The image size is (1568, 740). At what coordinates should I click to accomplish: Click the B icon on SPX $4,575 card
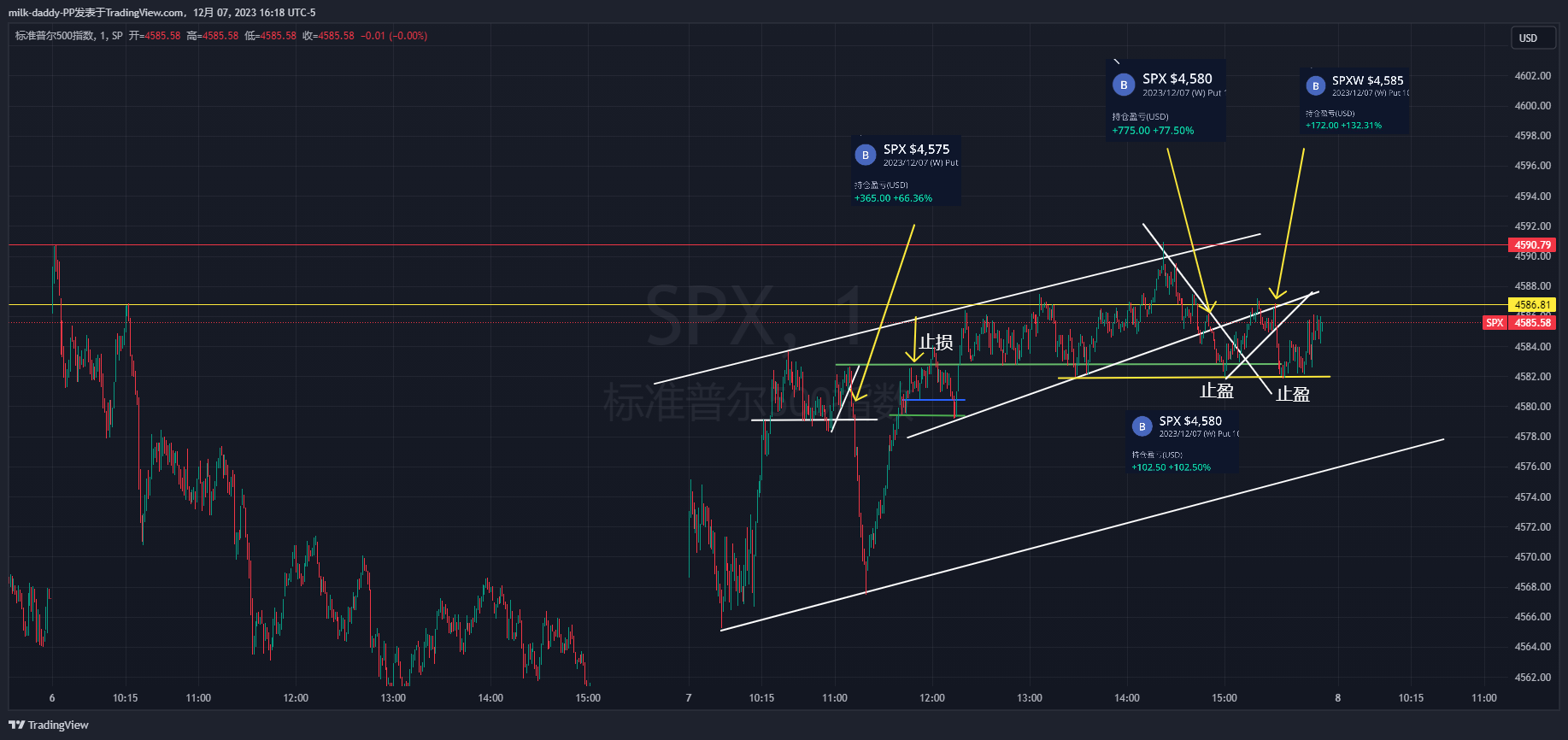[865, 155]
